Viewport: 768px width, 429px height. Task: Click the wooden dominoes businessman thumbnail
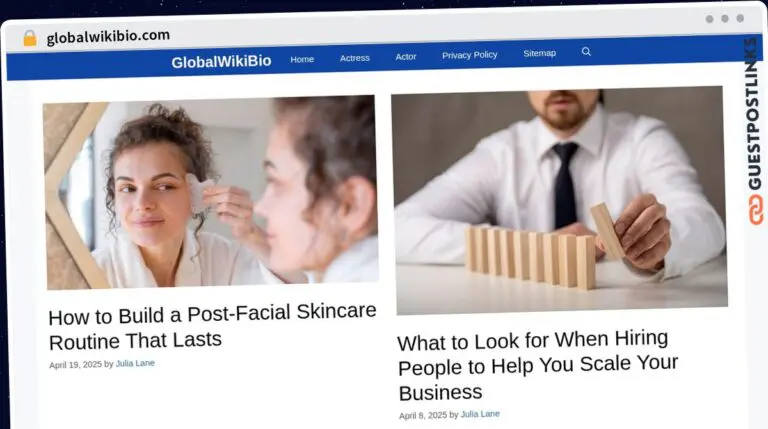click(559, 200)
